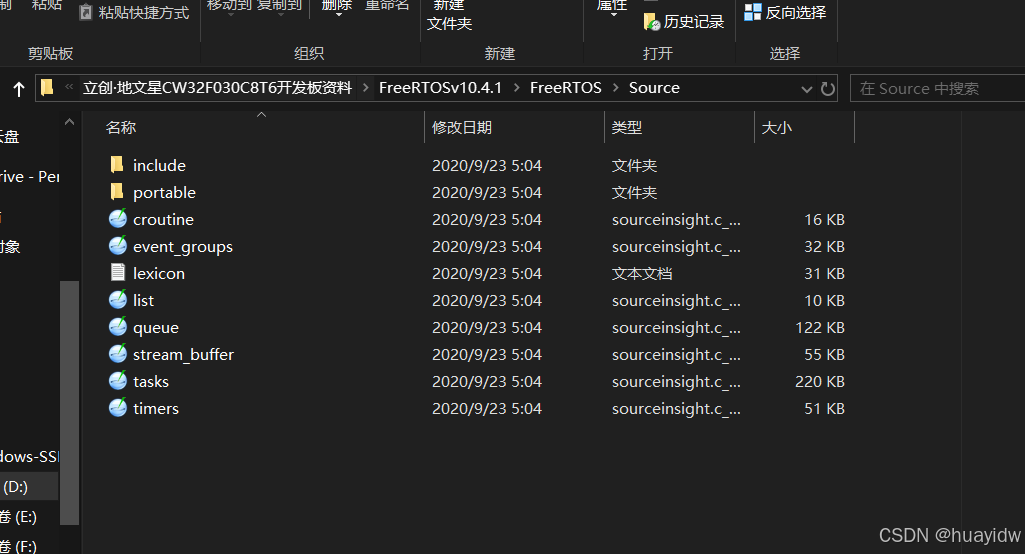Click 新建文件夹 new folder button
1025x554 pixels.
tap(449, 14)
